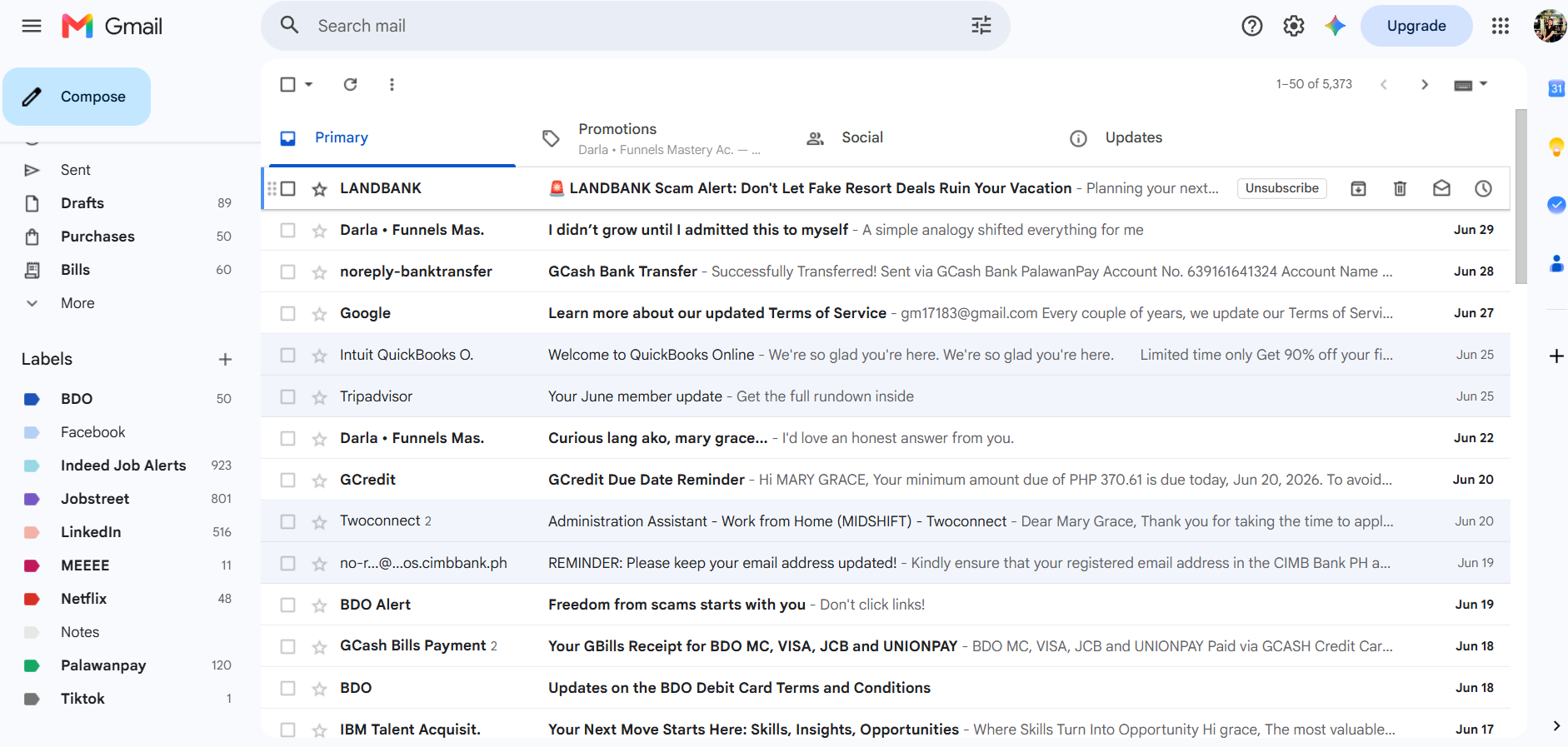This screenshot has width=1568, height=747.
Task: Check the Intuit QuickBooks email
Action: pos(288,355)
